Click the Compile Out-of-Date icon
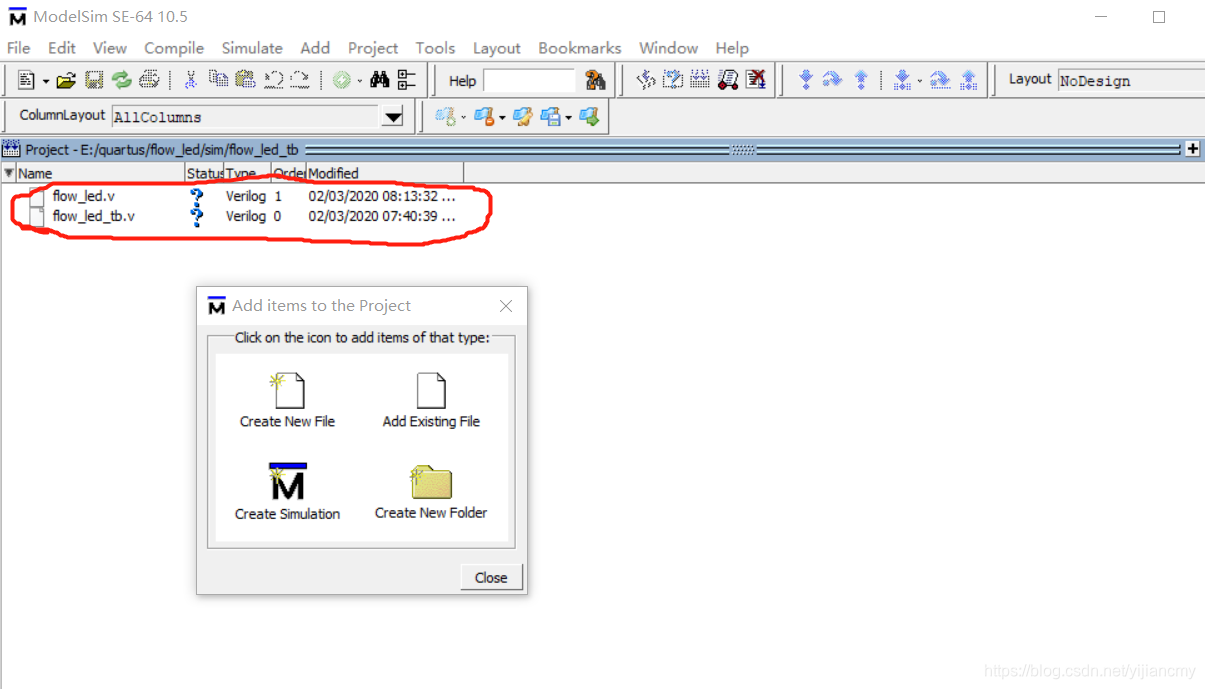This screenshot has height=689, width=1205. pos(673,80)
